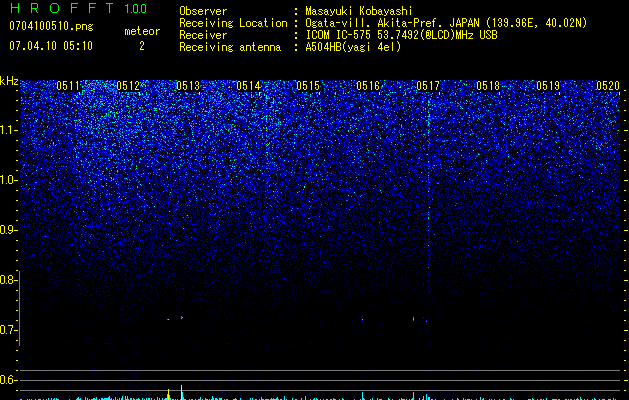
Task: Select observer name Masayuki Kobayashi
Action: click(359, 11)
